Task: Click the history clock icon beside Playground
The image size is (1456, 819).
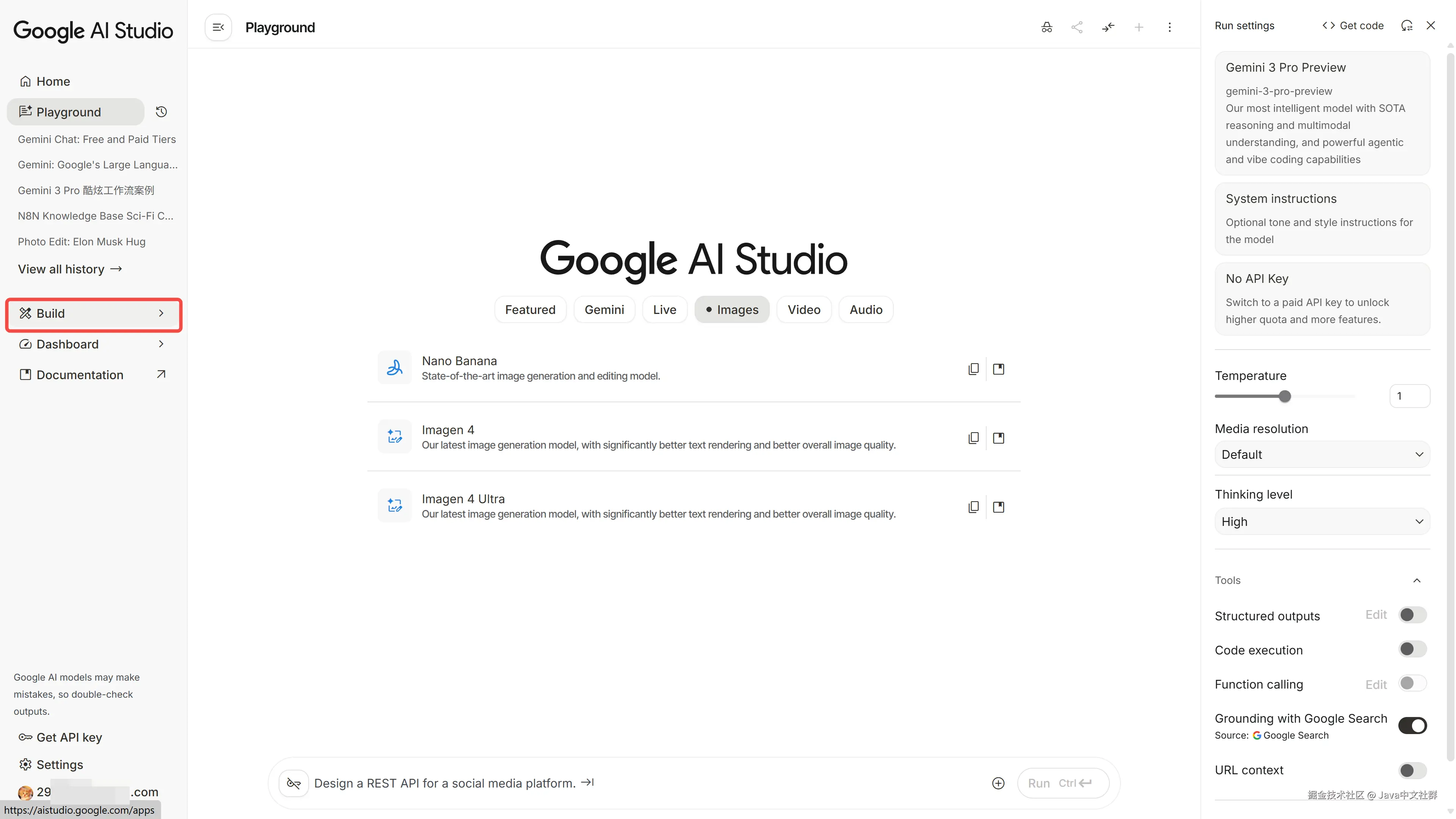Action: [161, 112]
